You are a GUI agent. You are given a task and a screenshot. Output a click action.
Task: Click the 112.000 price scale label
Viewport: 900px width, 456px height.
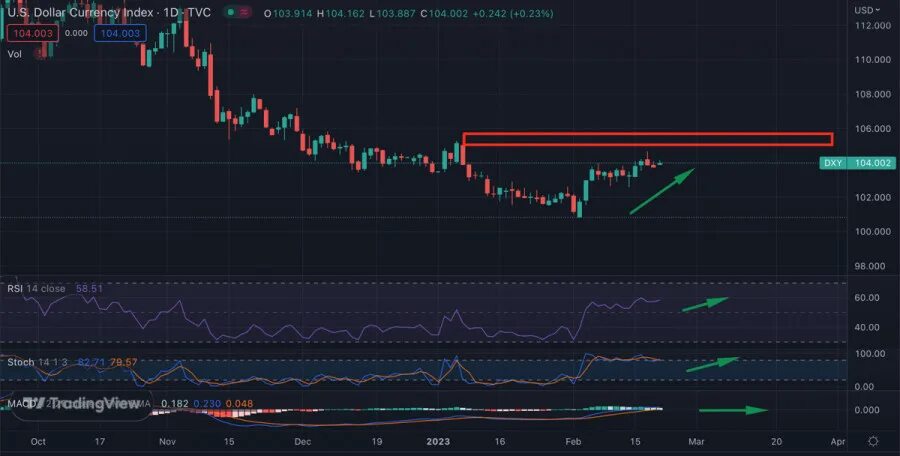click(x=872, y=25)
